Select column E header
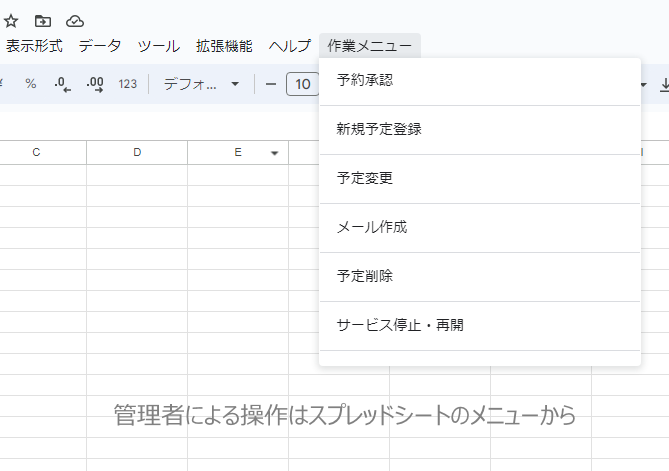669x471 pixels. pos(238,152)
